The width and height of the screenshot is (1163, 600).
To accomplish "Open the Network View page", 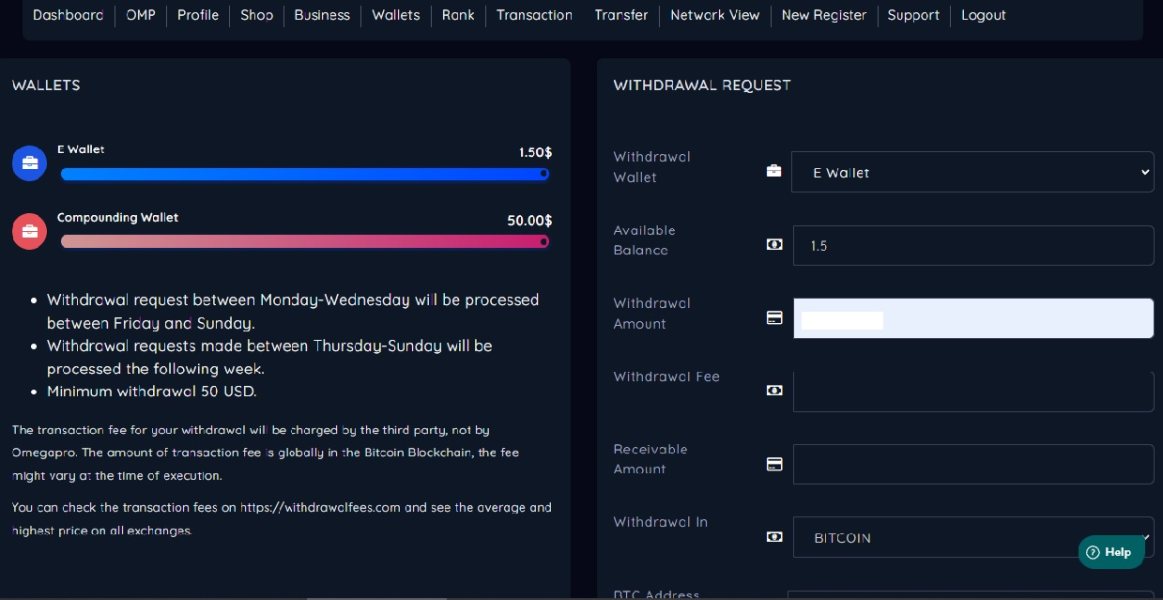I will [714, 15].
